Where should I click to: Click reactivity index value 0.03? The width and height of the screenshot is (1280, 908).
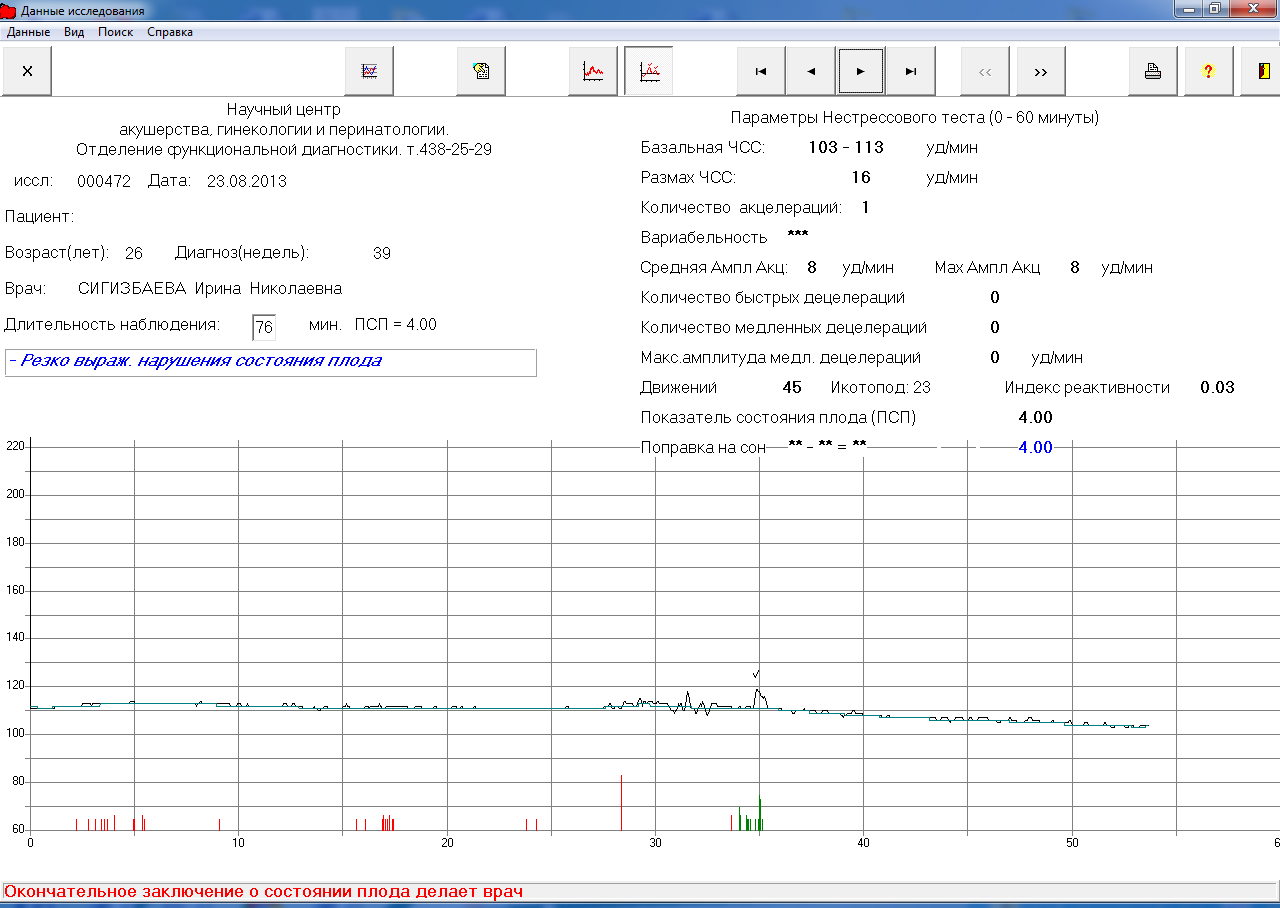pyautogui.click(x=1218, y=388)
